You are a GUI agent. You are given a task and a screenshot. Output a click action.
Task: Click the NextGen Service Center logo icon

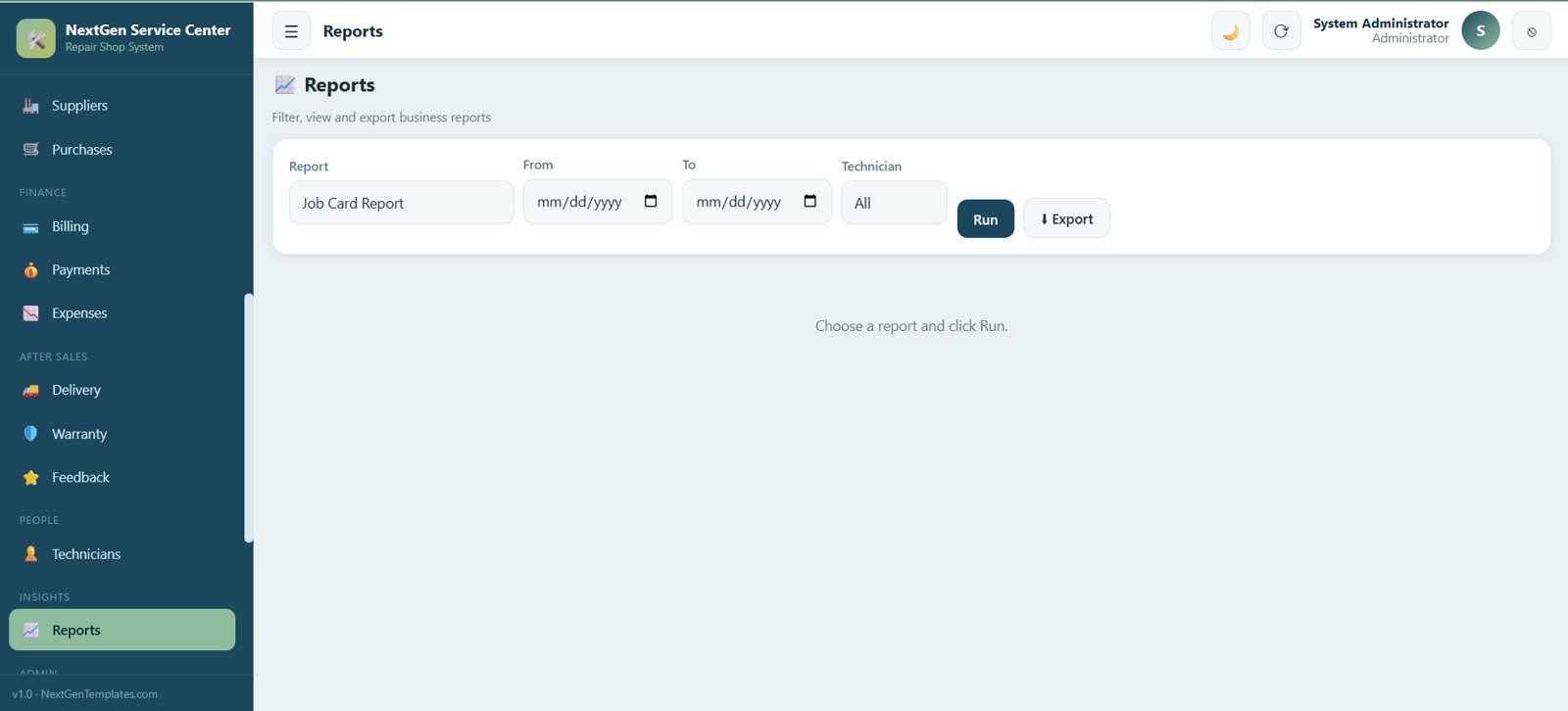click(36, 38)
